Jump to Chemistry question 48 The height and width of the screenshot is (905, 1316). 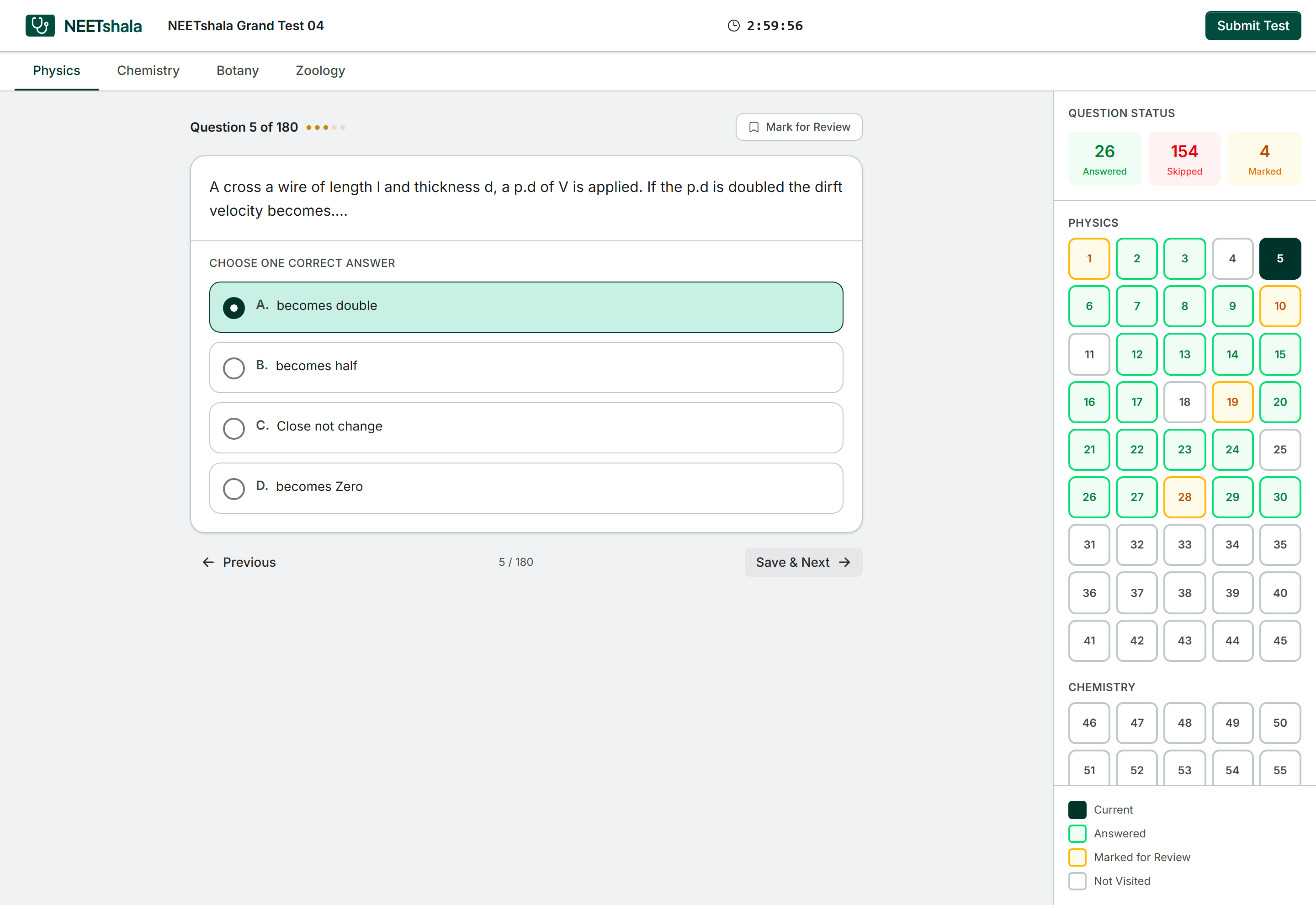click(x=1184, y=723)
